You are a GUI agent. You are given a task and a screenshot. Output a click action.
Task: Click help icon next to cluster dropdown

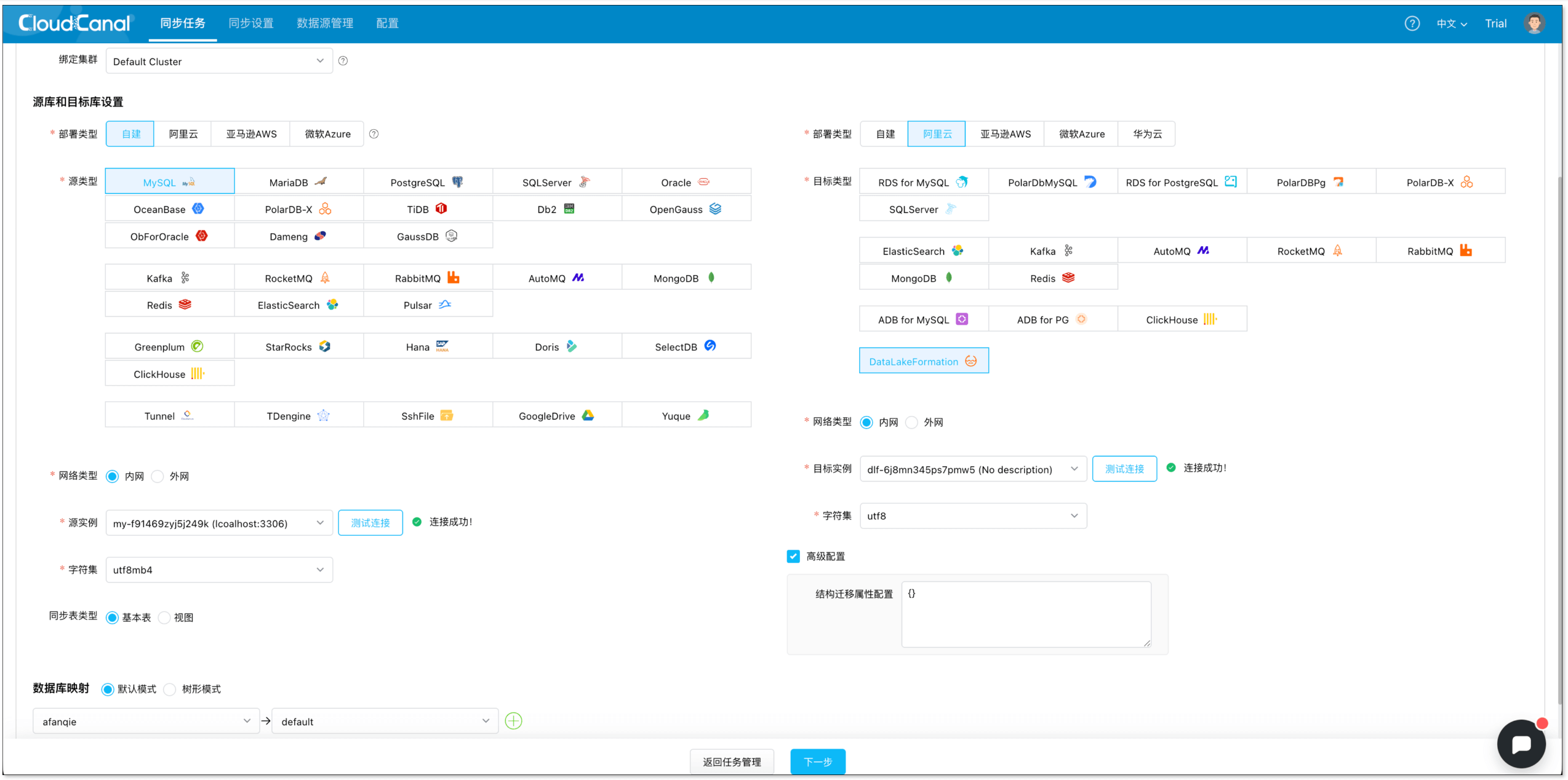343,61
